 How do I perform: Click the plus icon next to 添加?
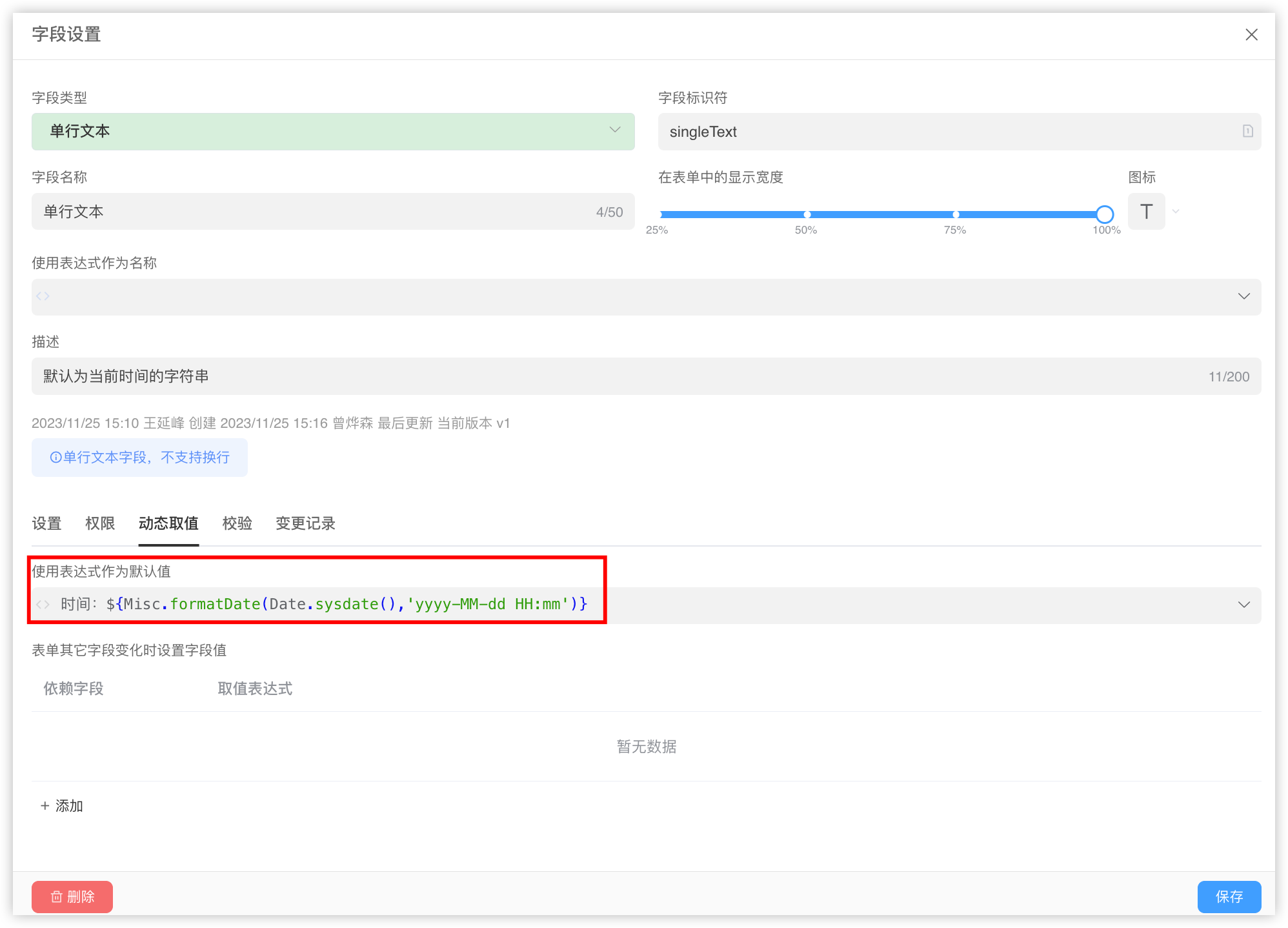[x=45, y=806]
